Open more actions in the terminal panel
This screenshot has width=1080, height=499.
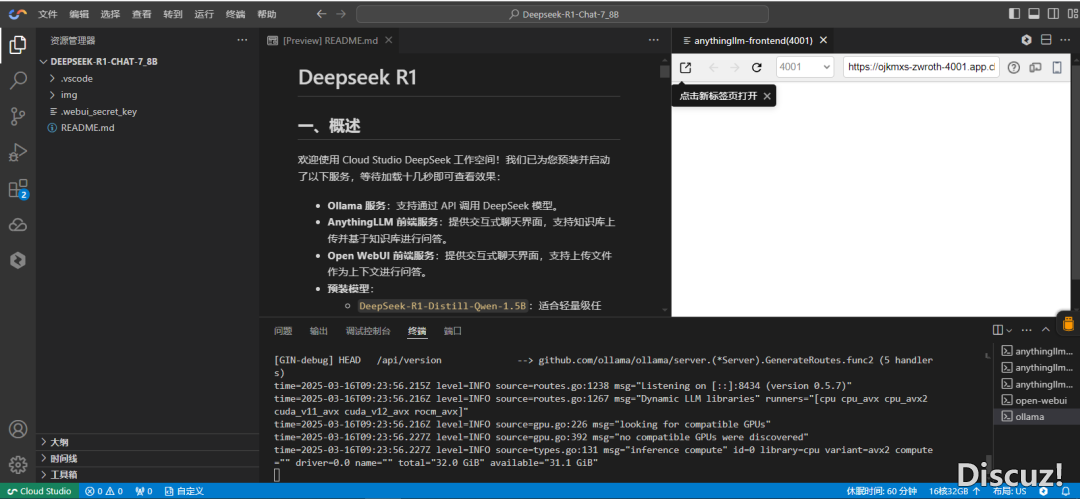1027,330
